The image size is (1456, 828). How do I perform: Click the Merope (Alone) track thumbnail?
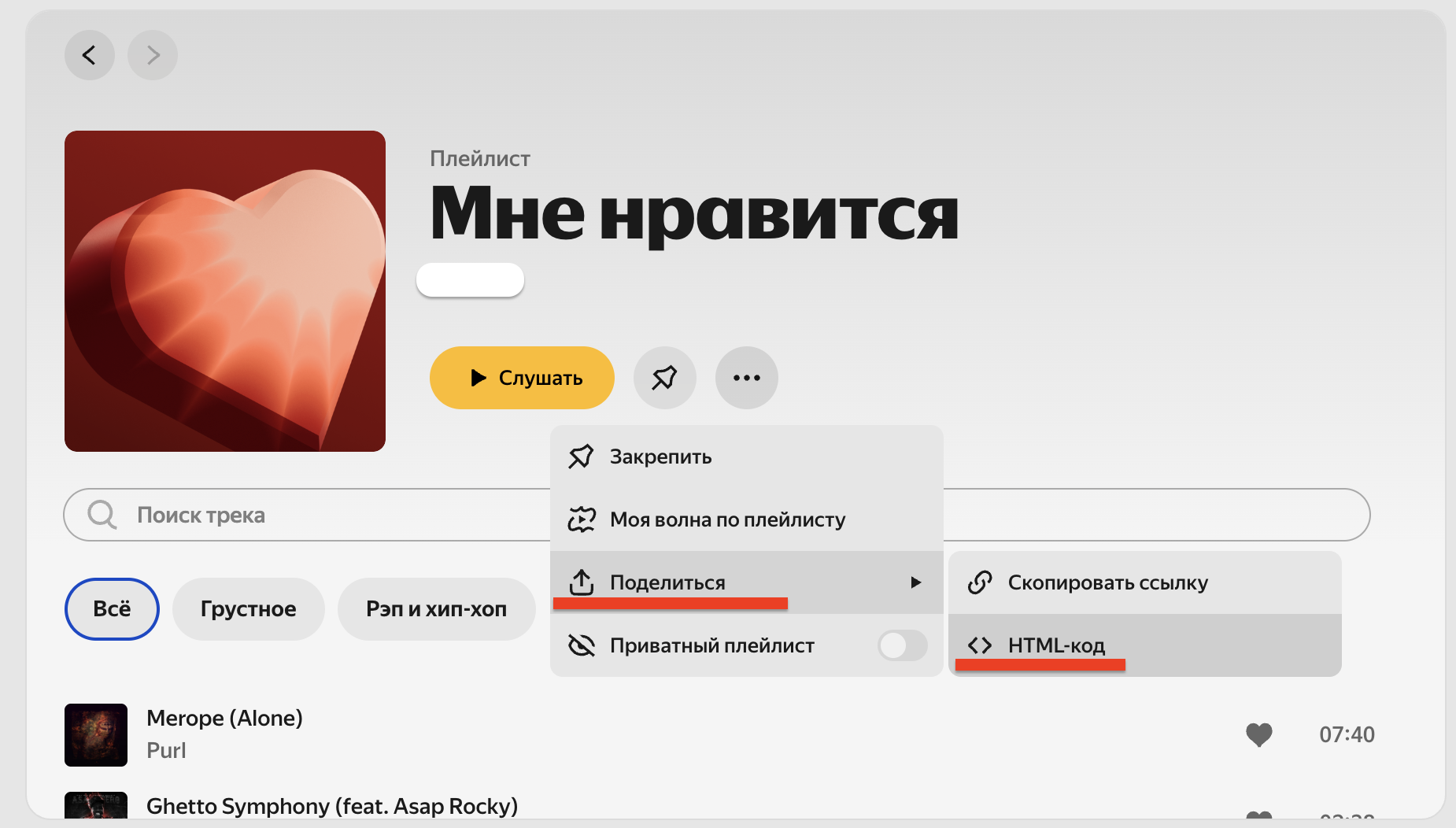click(96, 735)
